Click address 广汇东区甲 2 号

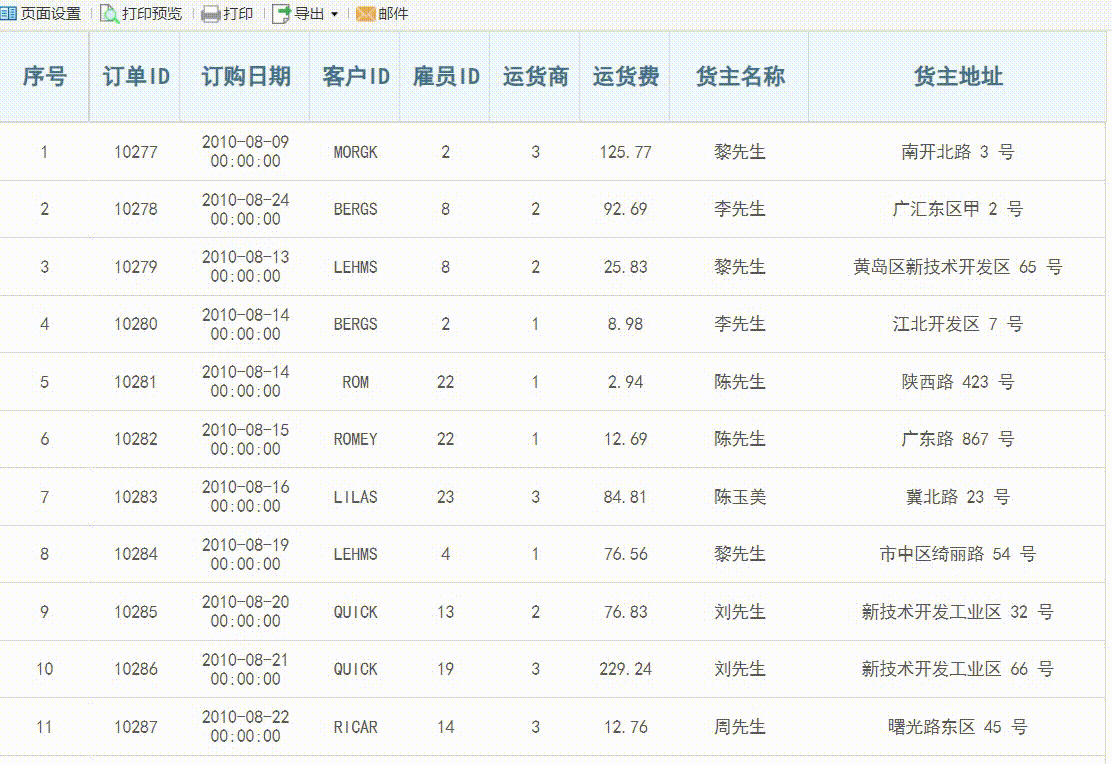[957, 209]
